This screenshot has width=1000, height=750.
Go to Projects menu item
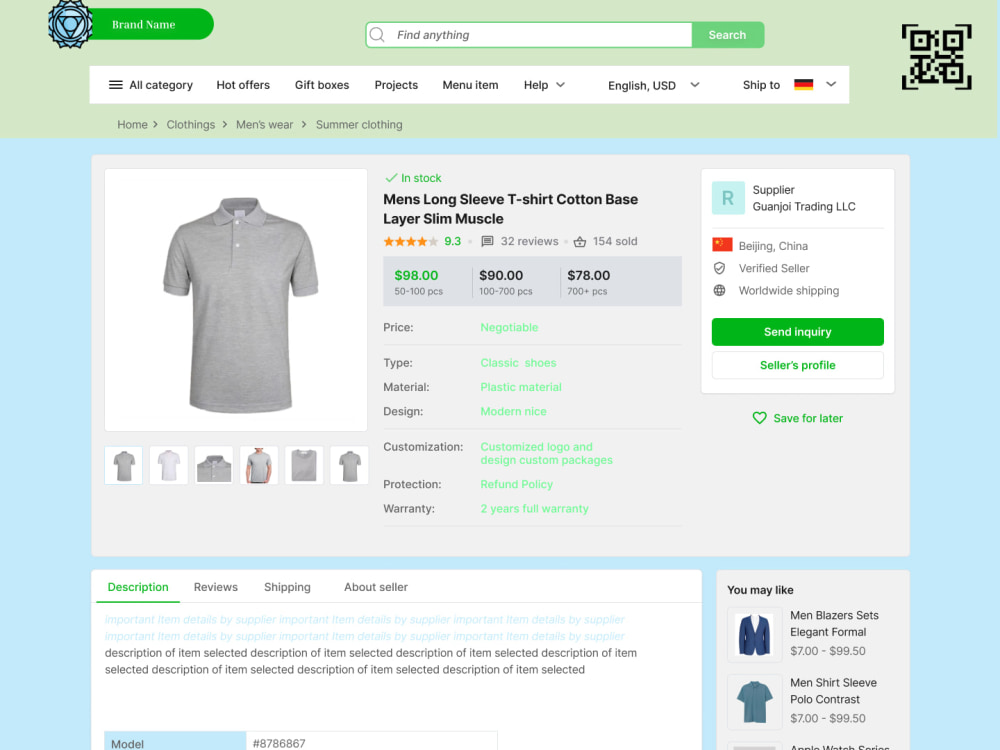[396, 85]
